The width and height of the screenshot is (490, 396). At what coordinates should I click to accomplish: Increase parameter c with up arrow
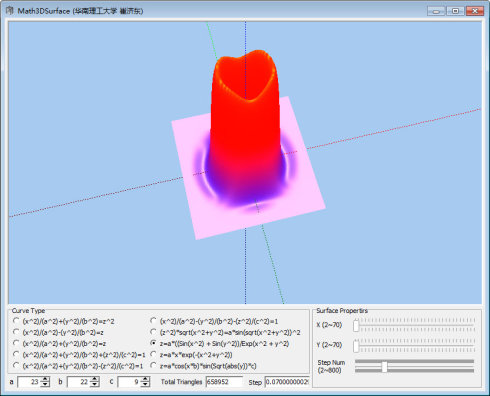[x=145, y=379]
